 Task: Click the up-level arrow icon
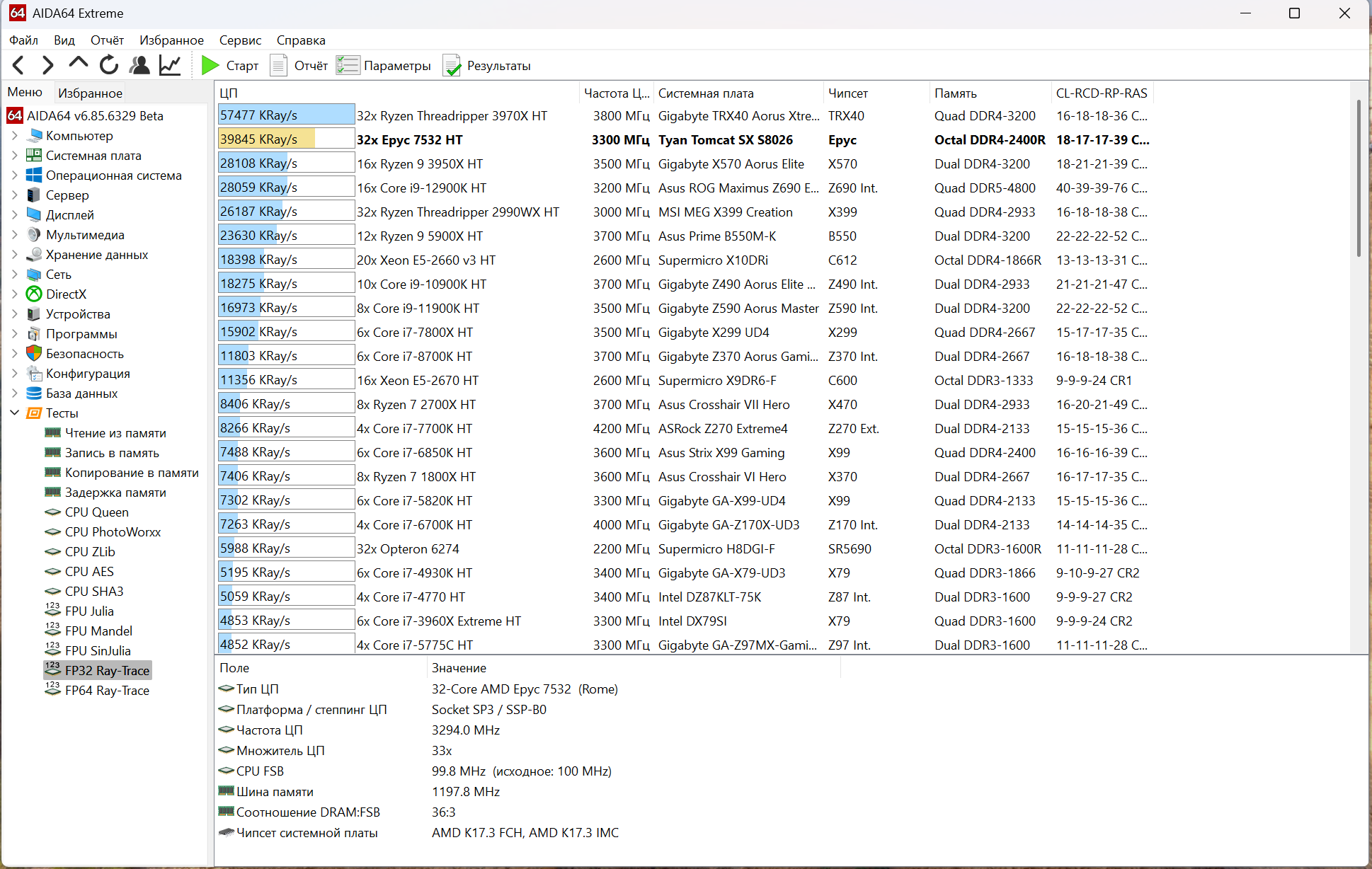pyautogui.click(x=78, y=64)
